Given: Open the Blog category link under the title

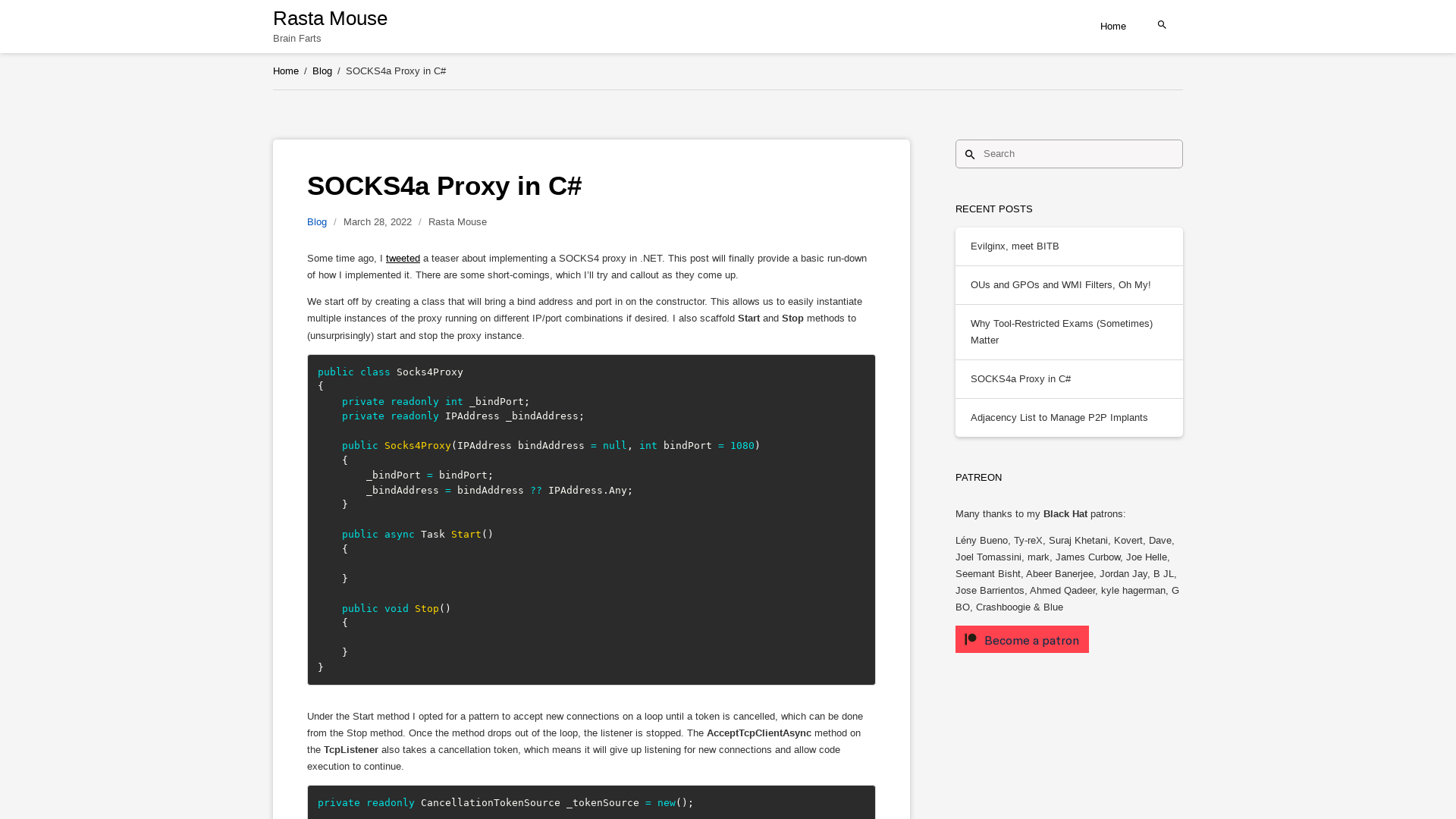Looking at the screenshot, I should coord(317,222).
